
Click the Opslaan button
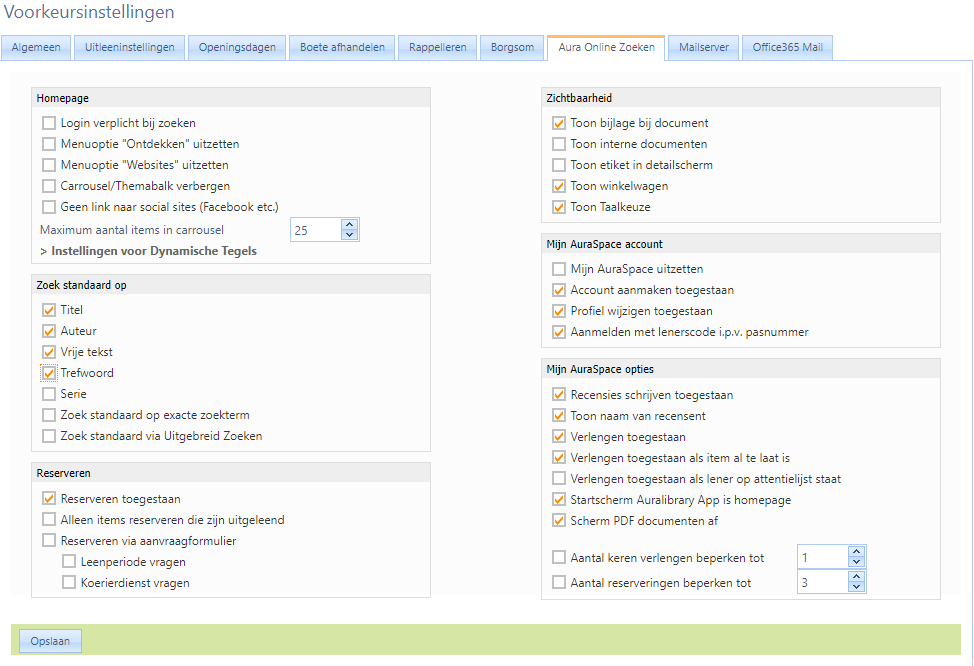pos(50,641)
